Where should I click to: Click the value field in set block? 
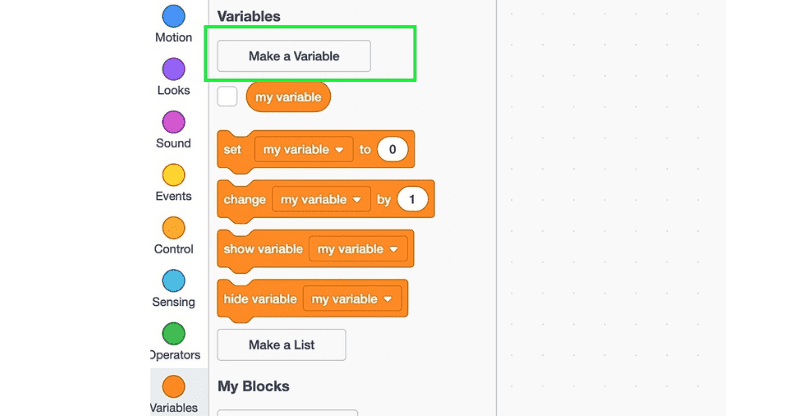[x=393, y=149]
